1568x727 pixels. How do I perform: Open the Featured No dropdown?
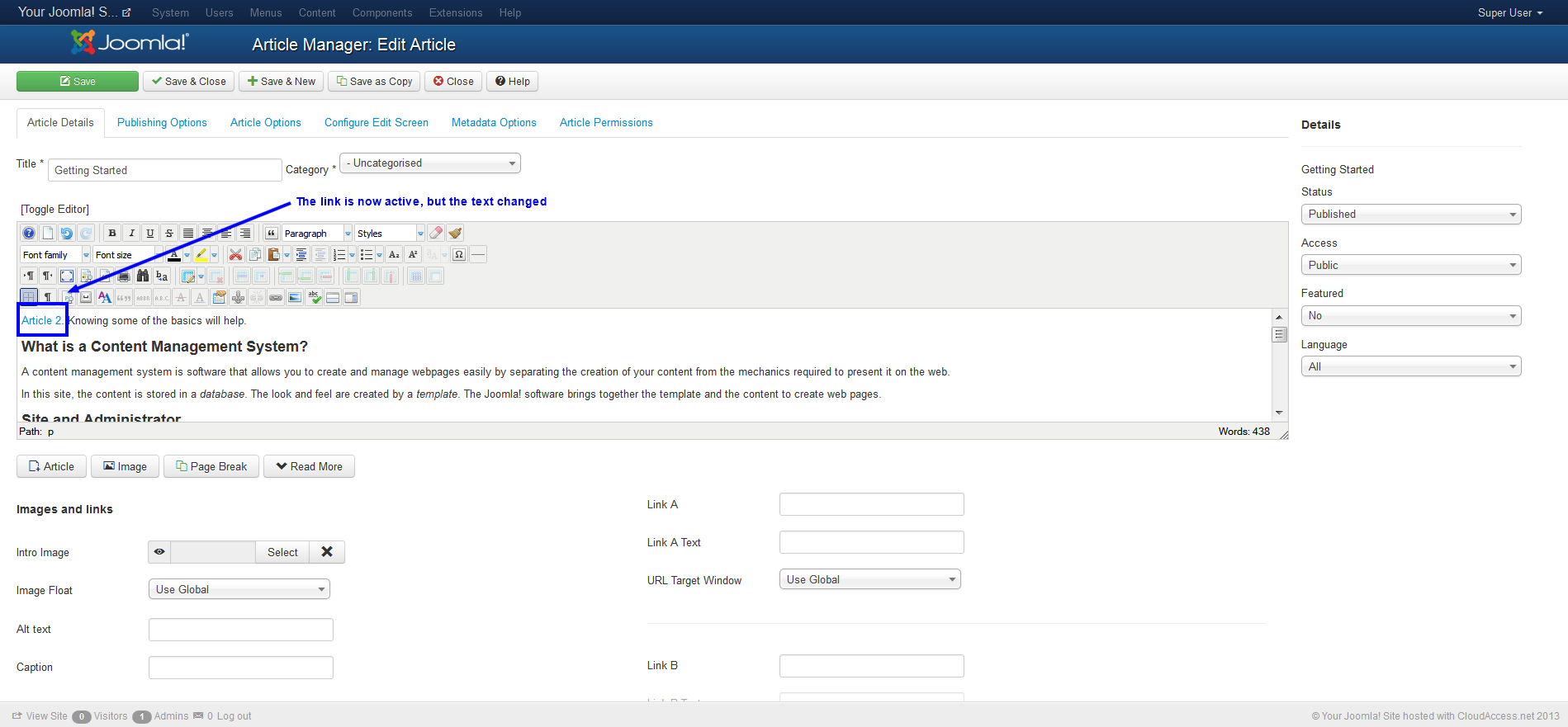pyautogui.click(x=1411, y=316)
